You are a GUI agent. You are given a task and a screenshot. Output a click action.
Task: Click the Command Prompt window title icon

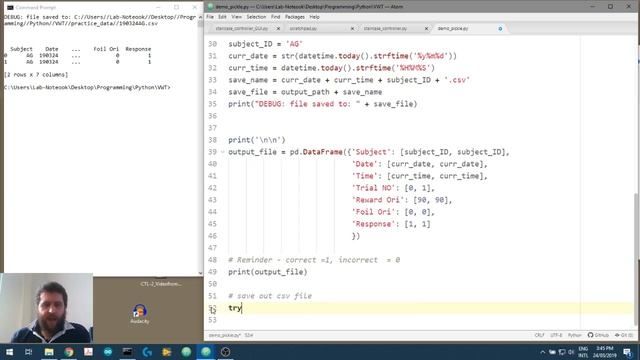(x=10, y=7)
